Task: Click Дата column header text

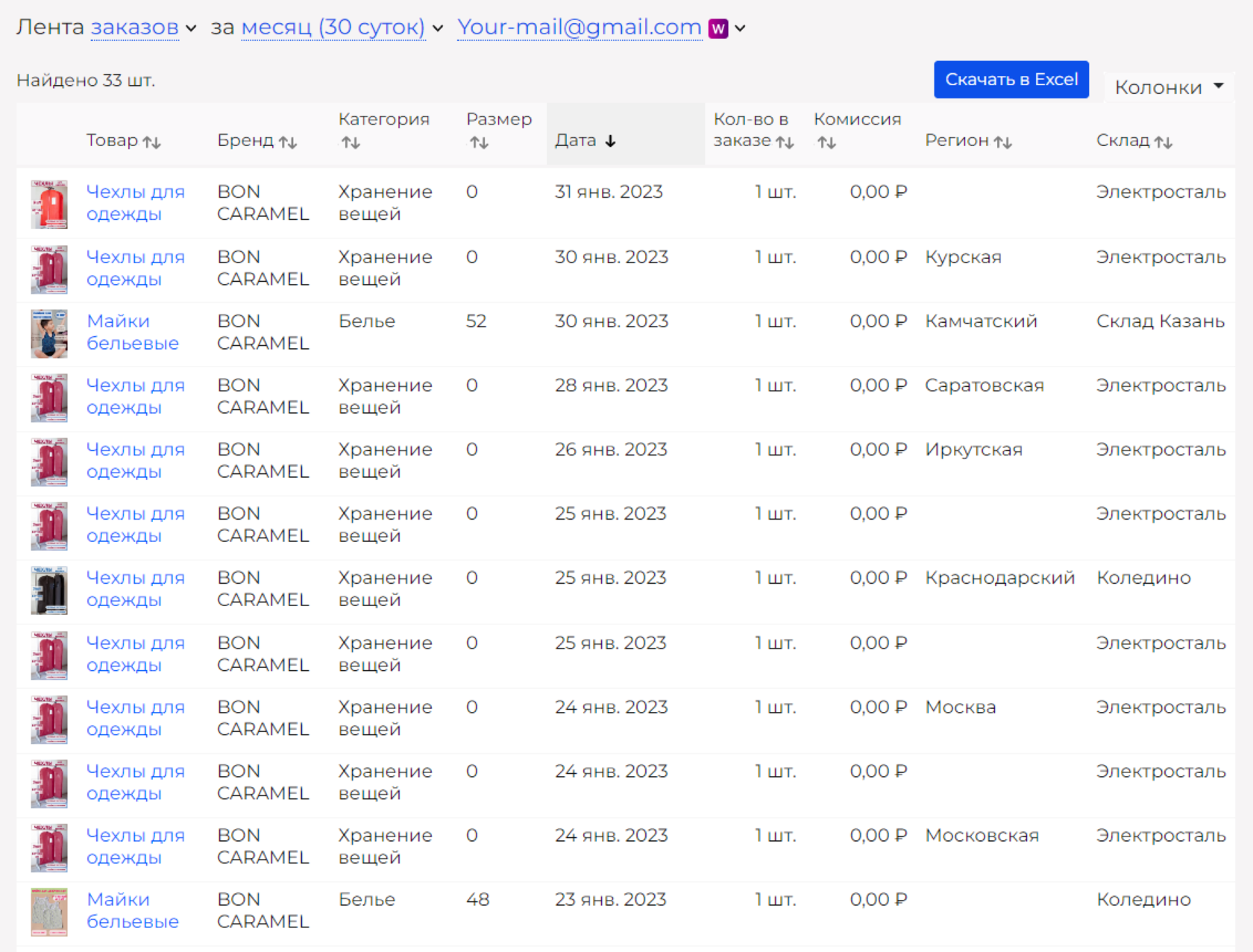Action: [x=575, y=140]
